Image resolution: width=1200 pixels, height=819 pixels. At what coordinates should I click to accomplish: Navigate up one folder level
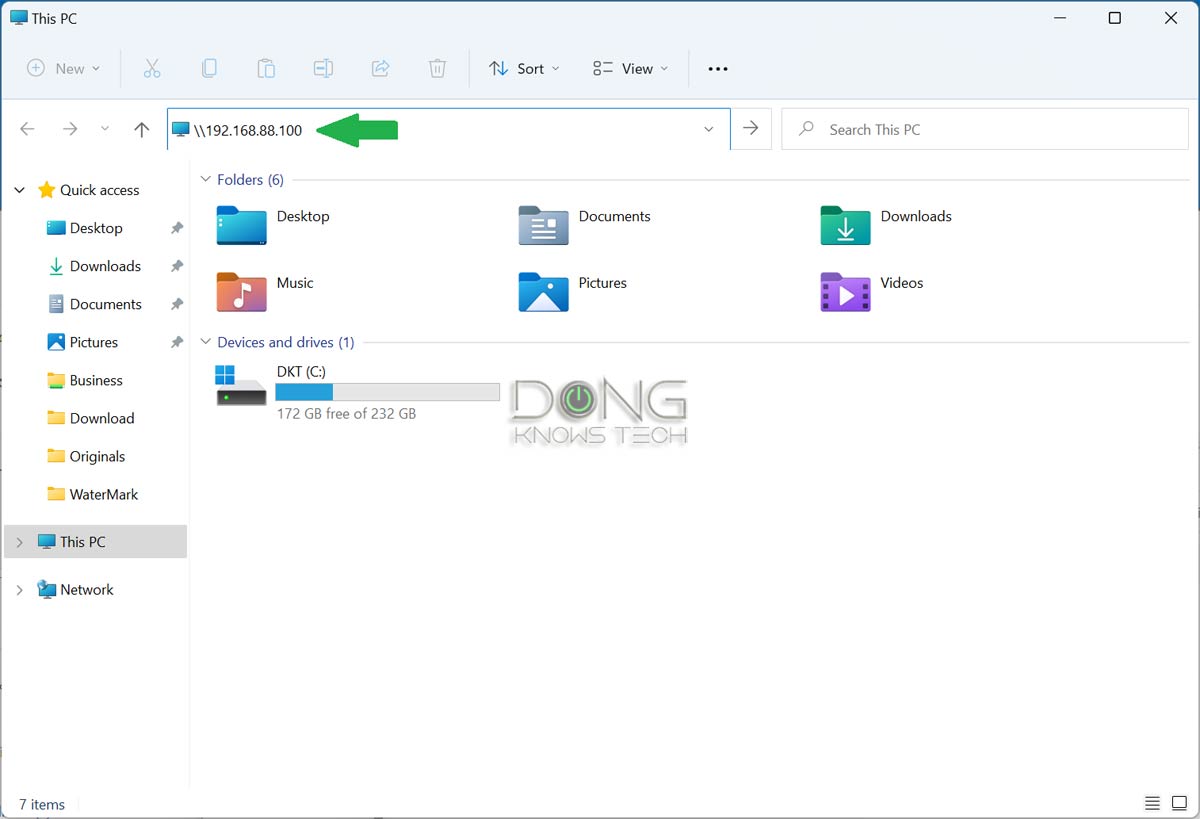(x=141, y=128)
